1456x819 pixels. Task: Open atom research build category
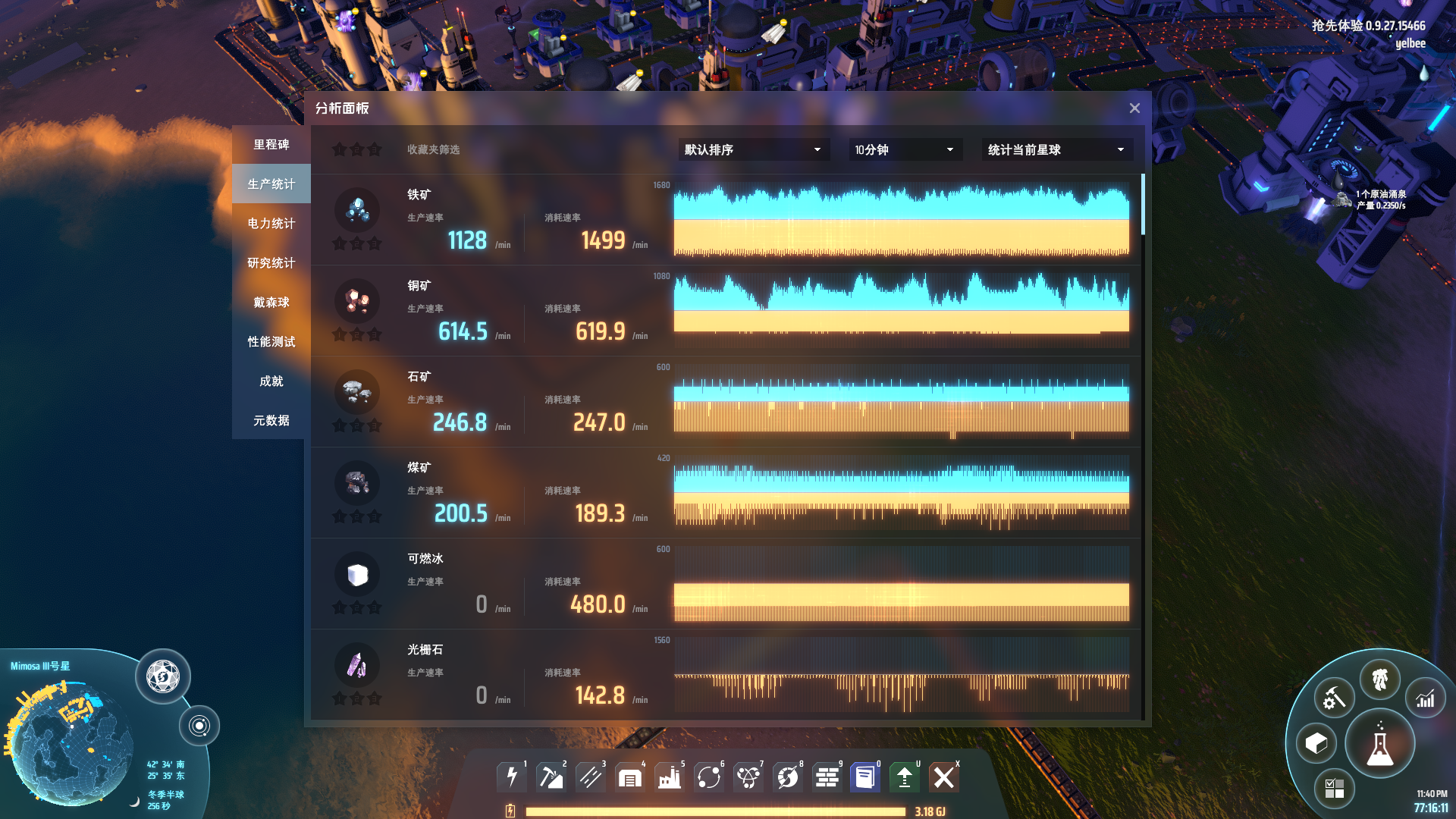[x=748, y=777]
